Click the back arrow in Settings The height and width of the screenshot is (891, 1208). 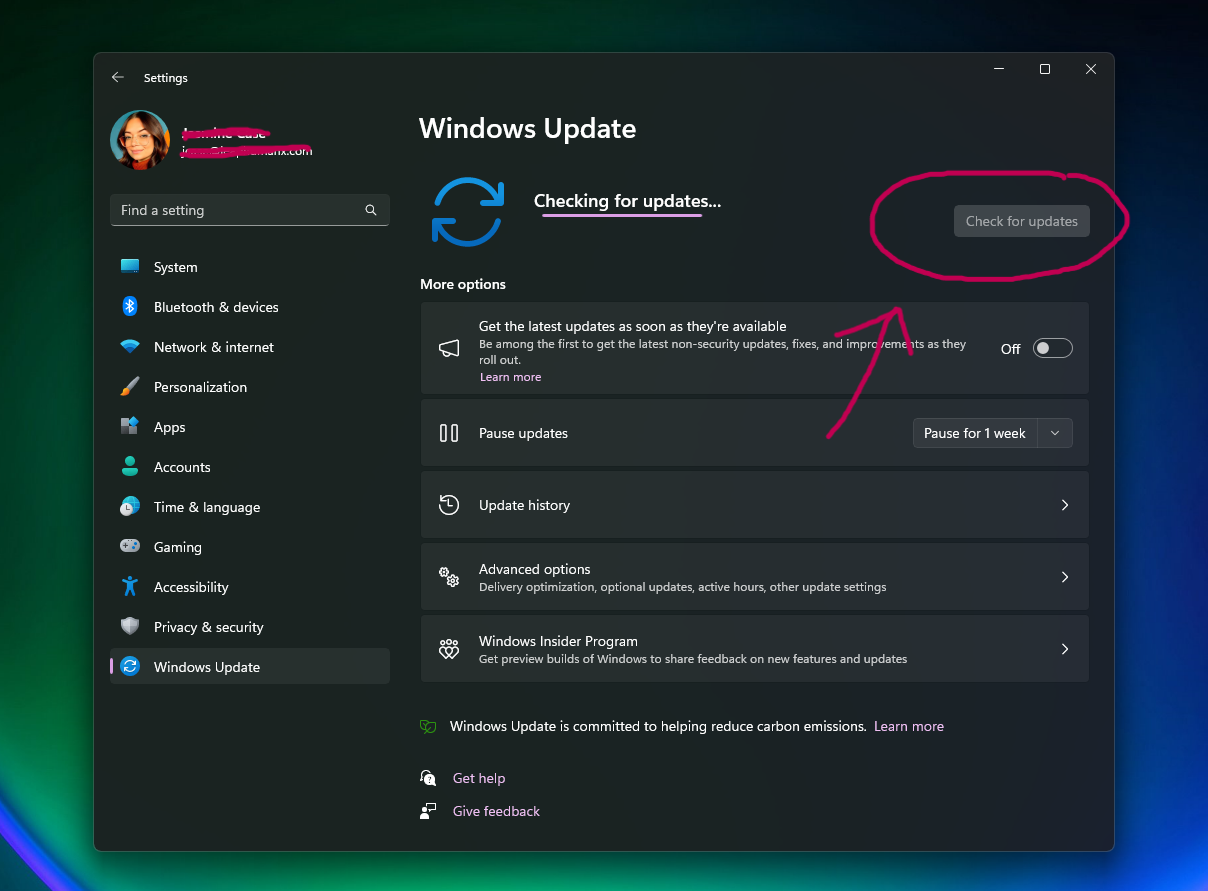118,77
